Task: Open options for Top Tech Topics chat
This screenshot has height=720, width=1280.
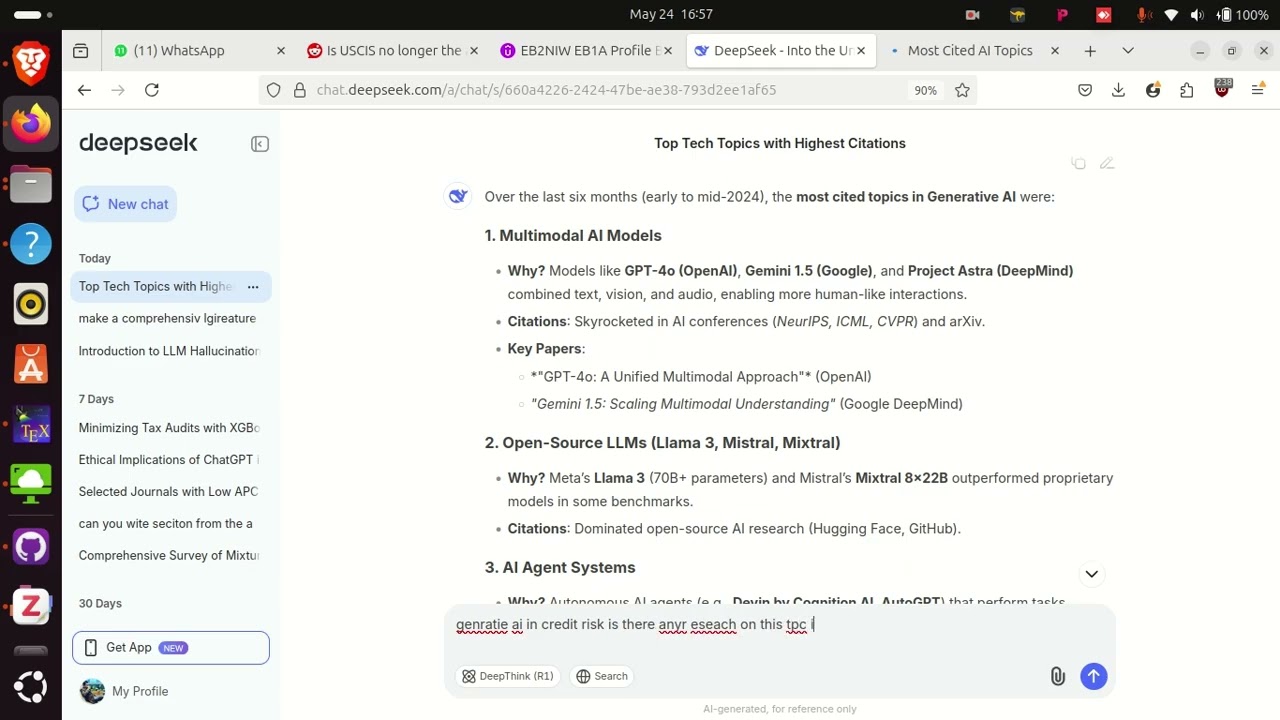Action: point(253,287)
